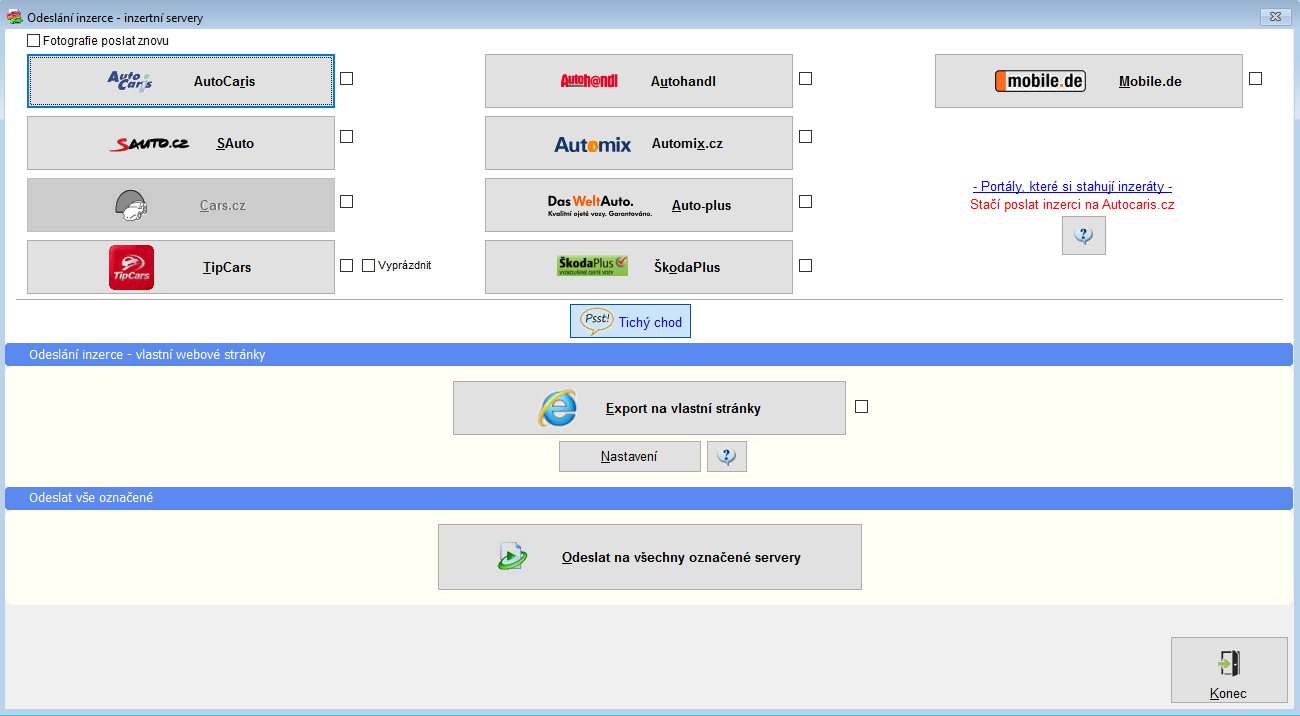Click the Mobile.de logo button
The height and width of the screenshot is (716, 1300).
[1088, 81]
